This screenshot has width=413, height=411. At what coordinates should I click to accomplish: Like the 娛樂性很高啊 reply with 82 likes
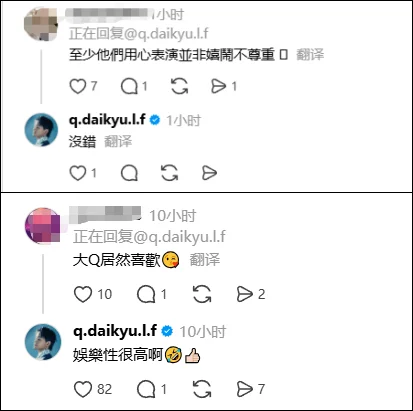tap(83, 389)
